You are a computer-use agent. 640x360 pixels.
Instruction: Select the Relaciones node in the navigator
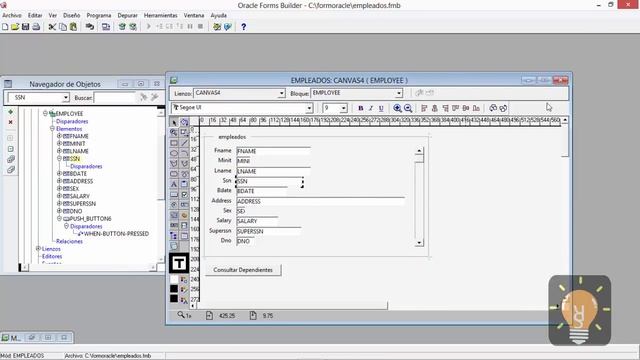[69, 241]
